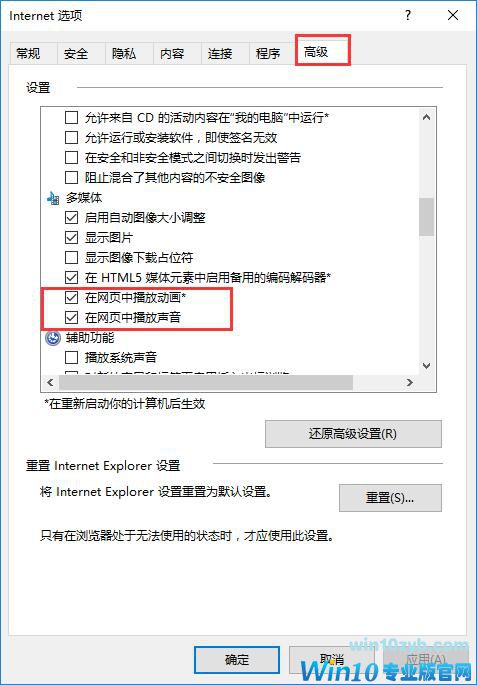Close the Internet 选项 dialog with X
The image size is (477, 685).
[x=453, y=16]
